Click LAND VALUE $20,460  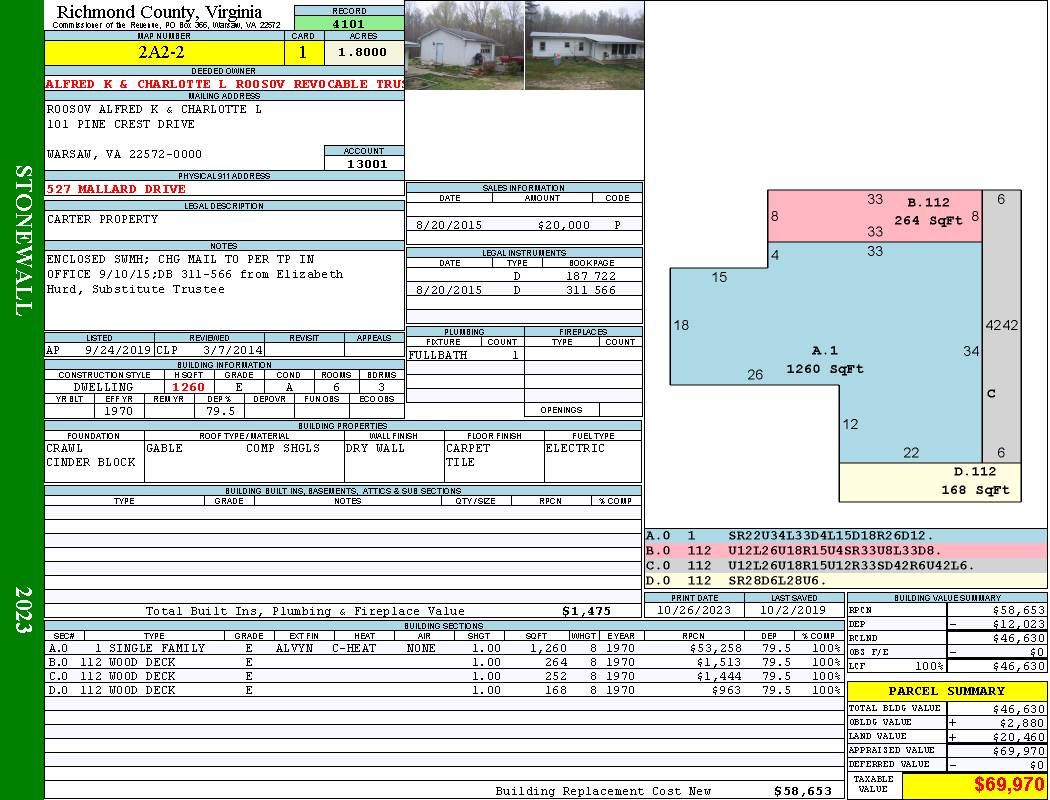coord(1019,737)
